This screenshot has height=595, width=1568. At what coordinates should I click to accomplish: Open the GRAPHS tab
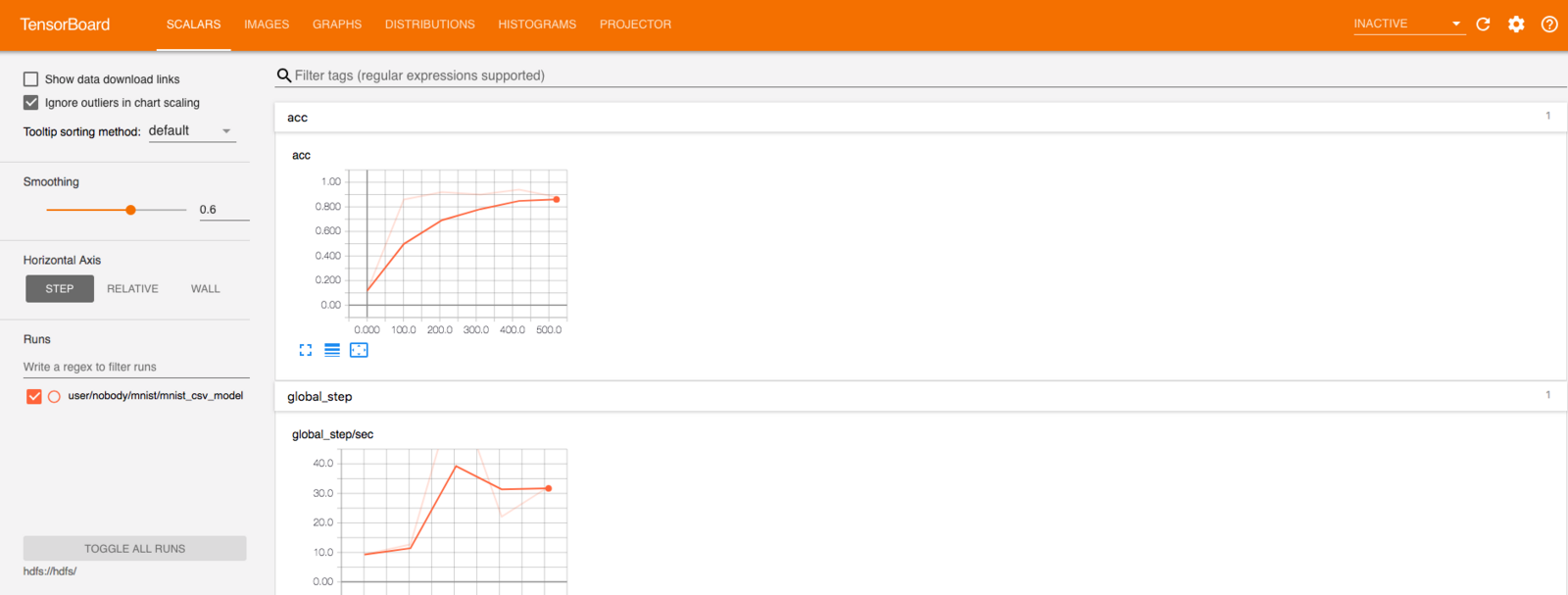point(337,25)
